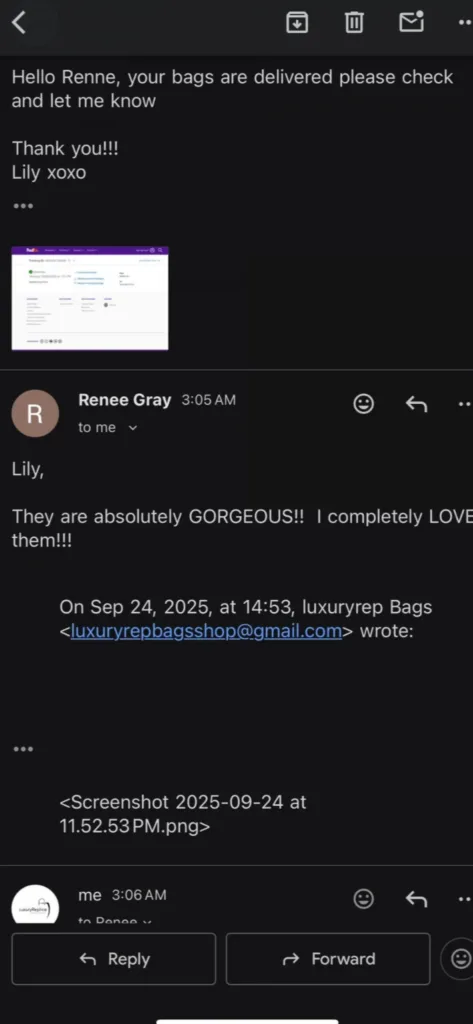Add emoji reaction to the 3:06 AM message
473x1024 pixels.
click(x=363, y=899)
